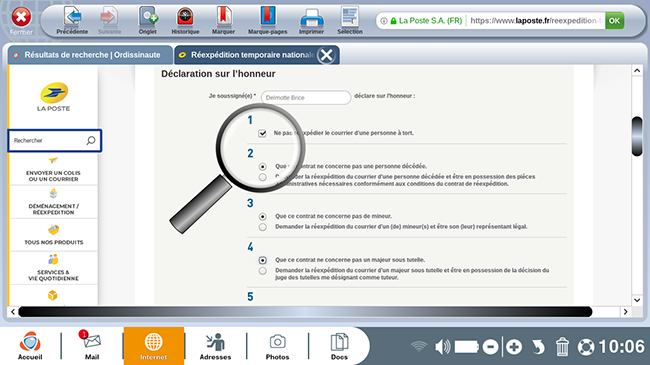
Task: Open Déménagement / Réexpédition menu
Action: pos(53,202)
